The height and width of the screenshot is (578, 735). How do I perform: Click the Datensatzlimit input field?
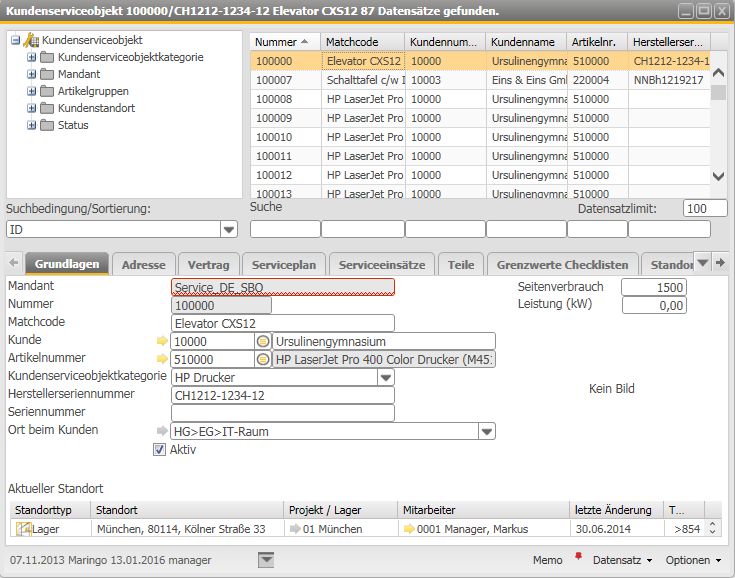click(x=705, y=208)
